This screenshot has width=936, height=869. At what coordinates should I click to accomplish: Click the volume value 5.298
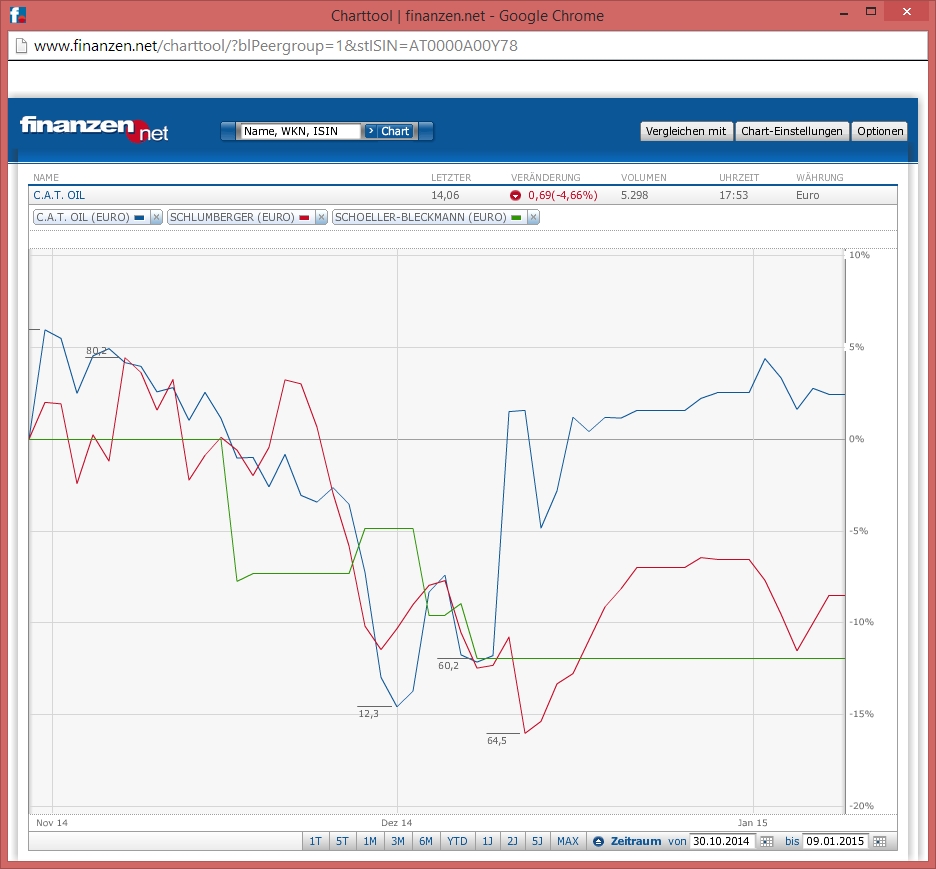(x=635, y=195)
